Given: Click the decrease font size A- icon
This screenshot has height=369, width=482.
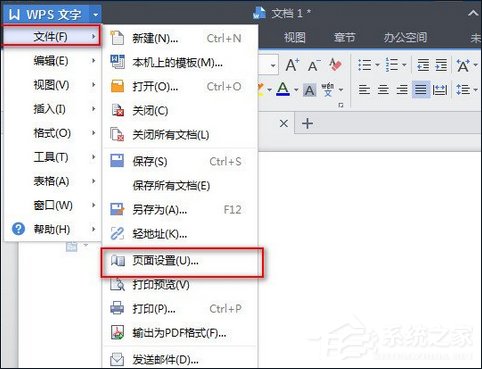Looking at the screenshot, I should [x=314, y=65].
